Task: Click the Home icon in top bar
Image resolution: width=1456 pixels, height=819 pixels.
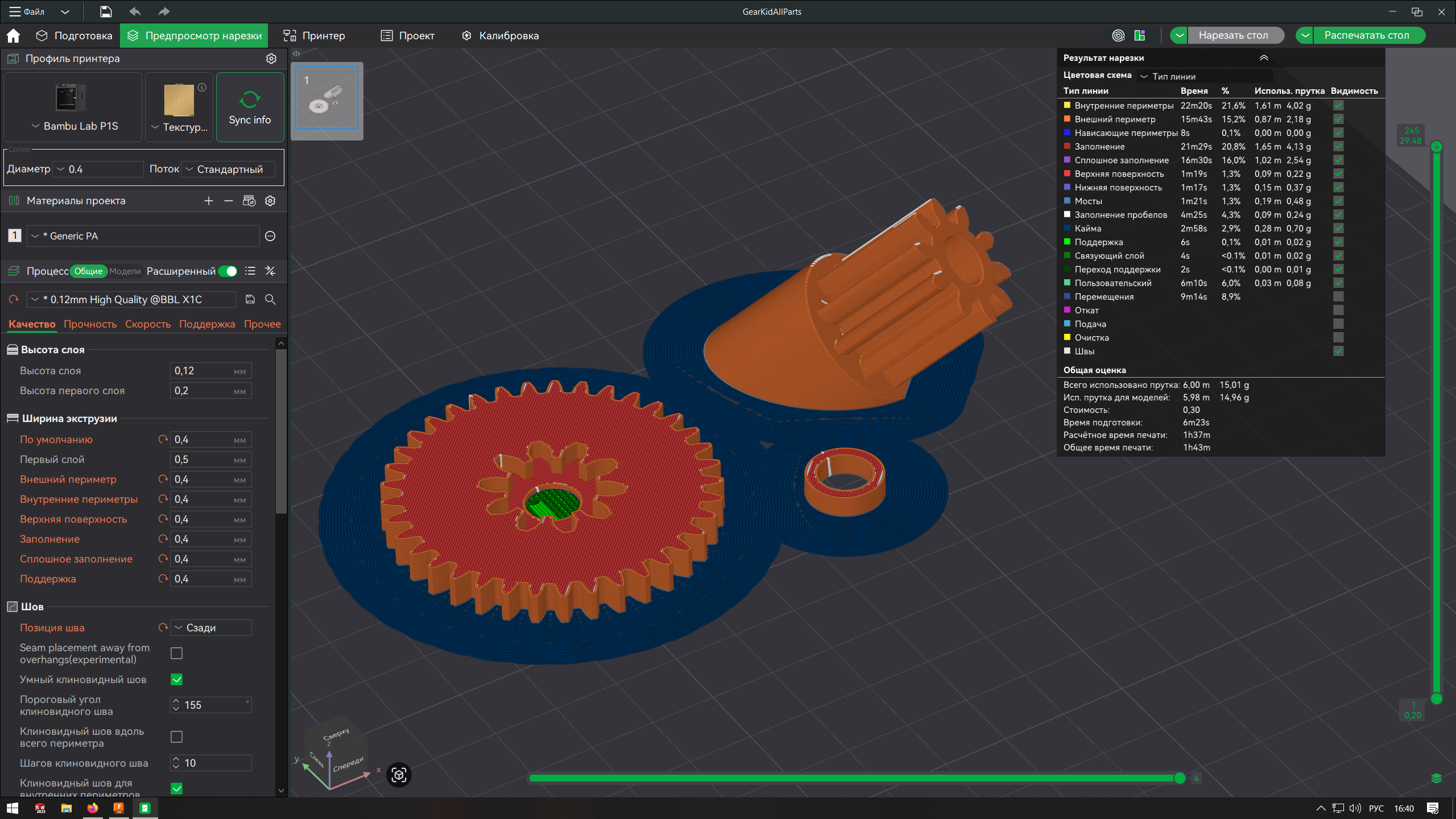Action: (x=13, y=36)
